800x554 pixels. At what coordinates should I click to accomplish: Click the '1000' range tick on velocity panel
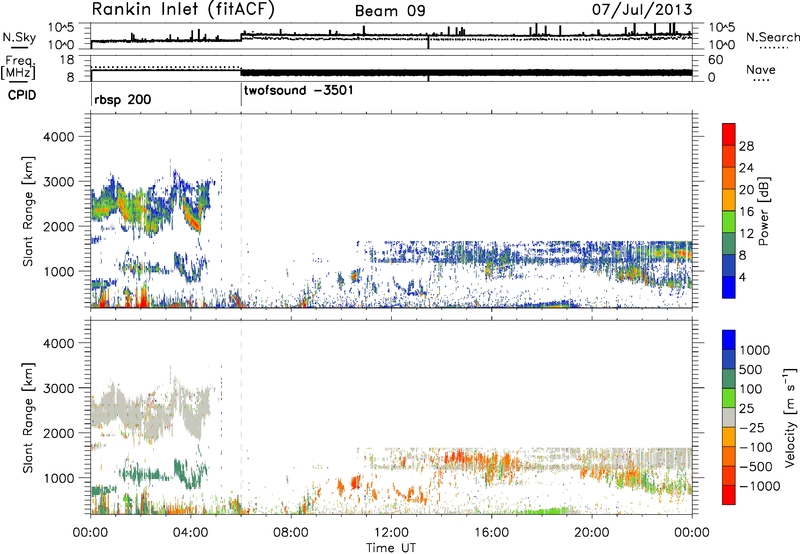point(61,478)
